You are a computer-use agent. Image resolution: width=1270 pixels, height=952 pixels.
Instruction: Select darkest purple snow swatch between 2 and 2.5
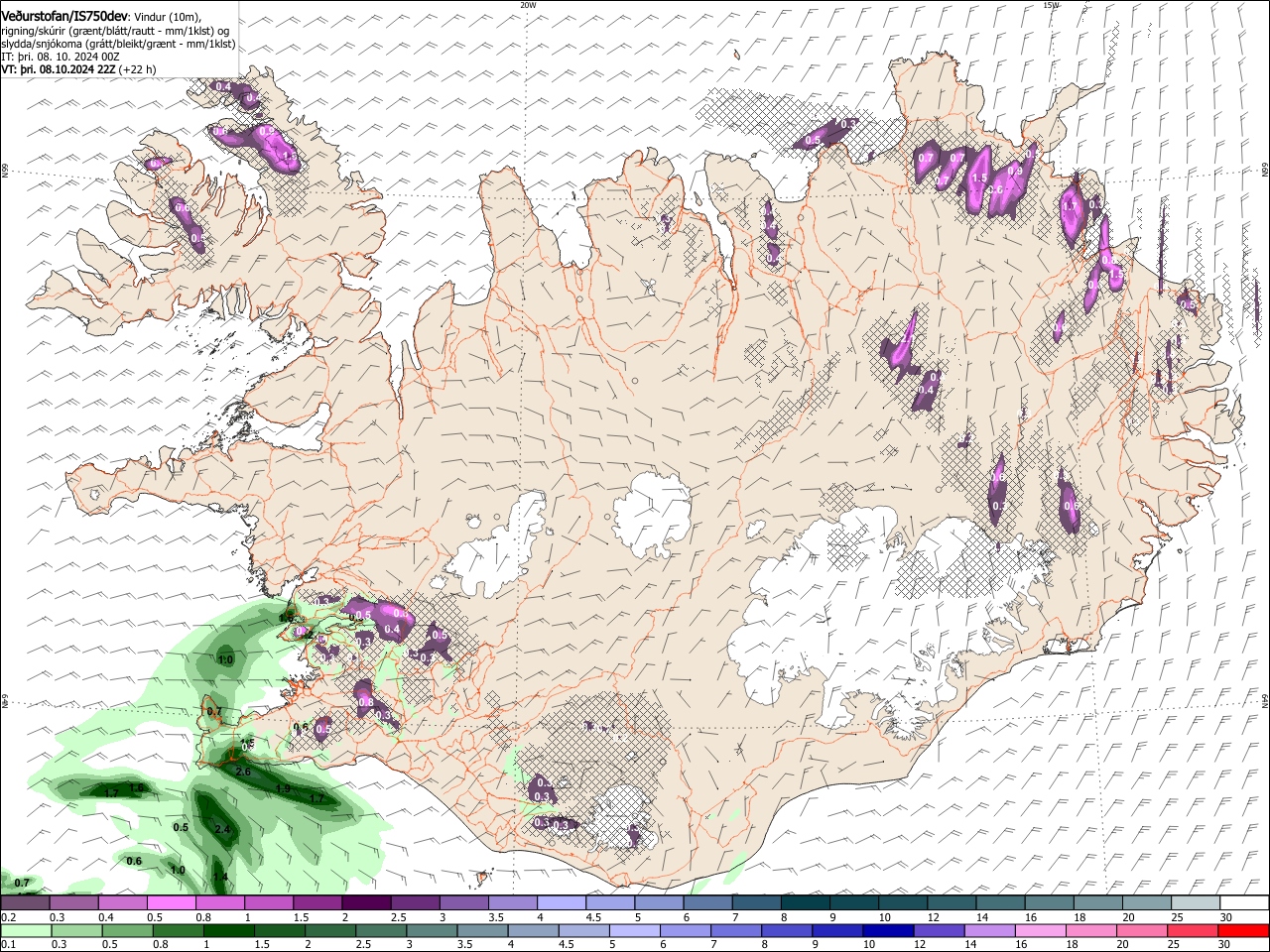point(367,902)
